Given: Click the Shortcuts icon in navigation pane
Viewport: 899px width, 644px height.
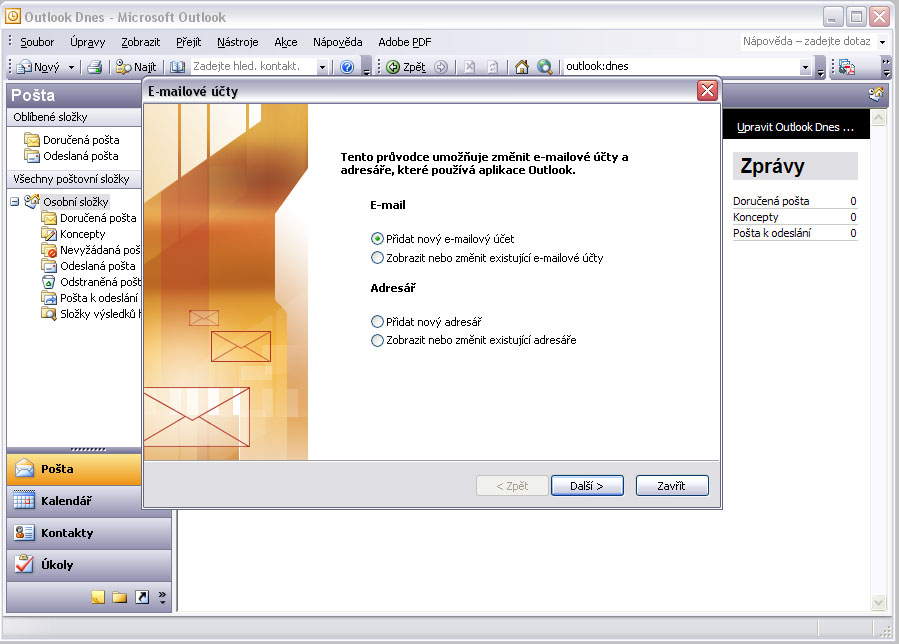Looking at the screenshot, I should pyautogui.click(x=142, y=597).
